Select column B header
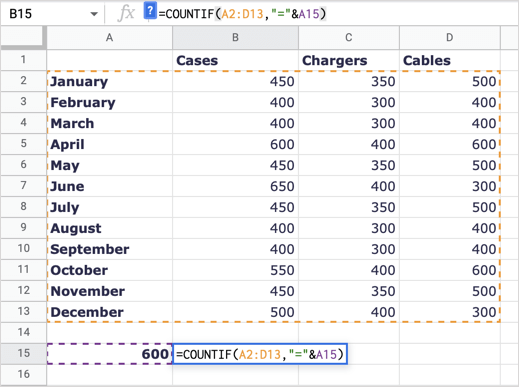The width and height of the screenshot is (519, 387). (x=235, y=38)
